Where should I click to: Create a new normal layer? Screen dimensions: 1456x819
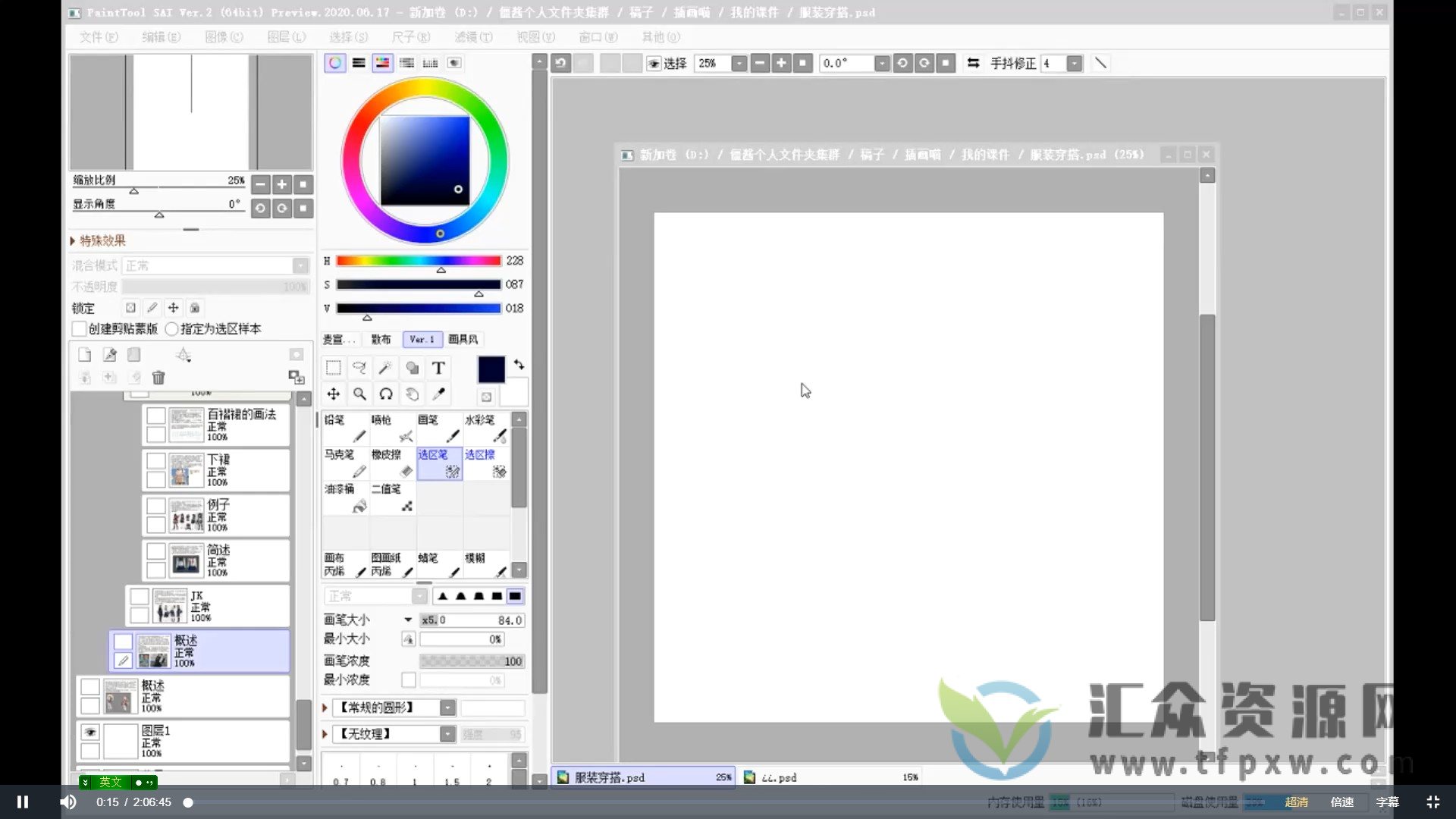tap(85, 355)
